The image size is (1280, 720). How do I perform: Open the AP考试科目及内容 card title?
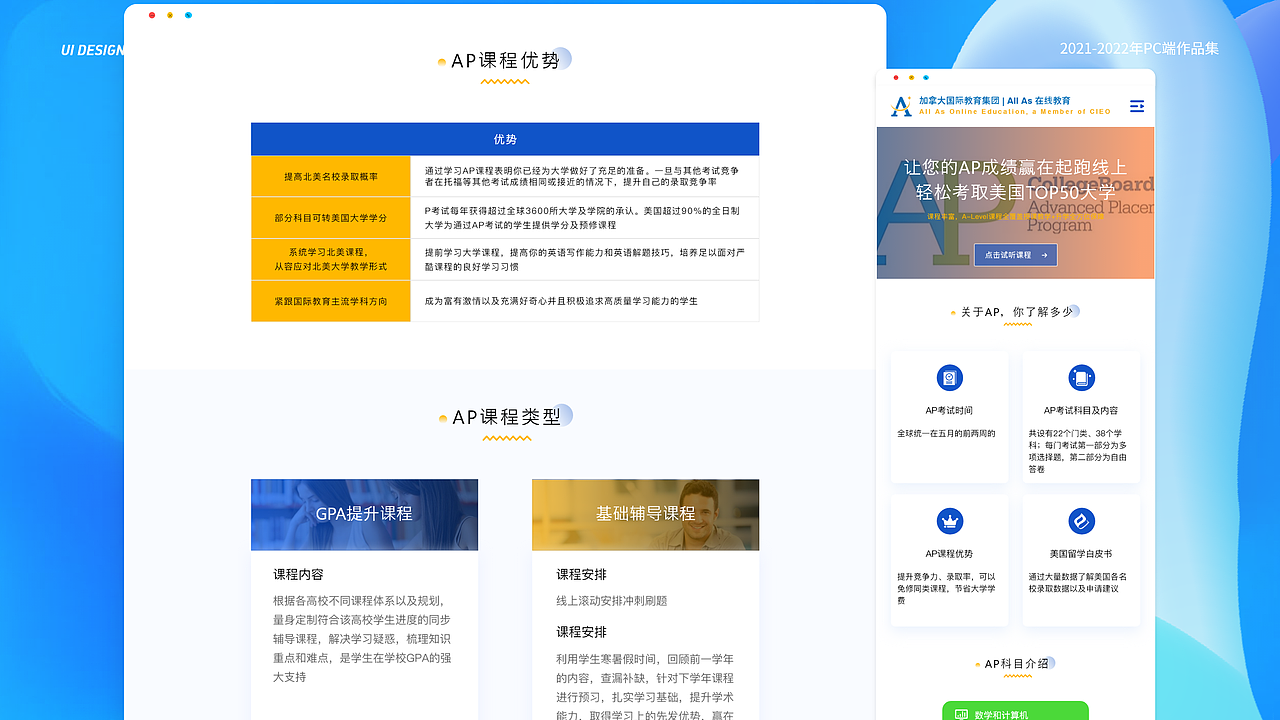[1081, 410]
